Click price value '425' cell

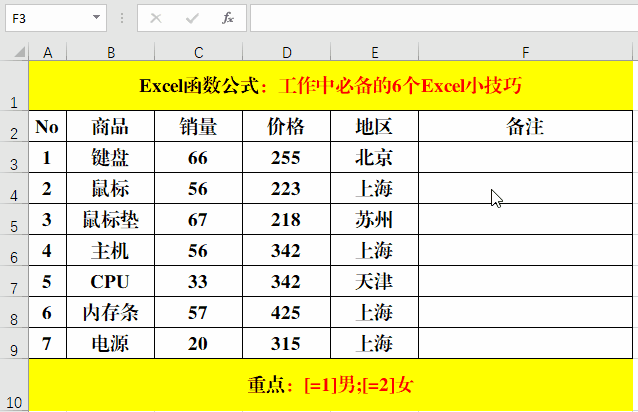[x=287, y=312]
